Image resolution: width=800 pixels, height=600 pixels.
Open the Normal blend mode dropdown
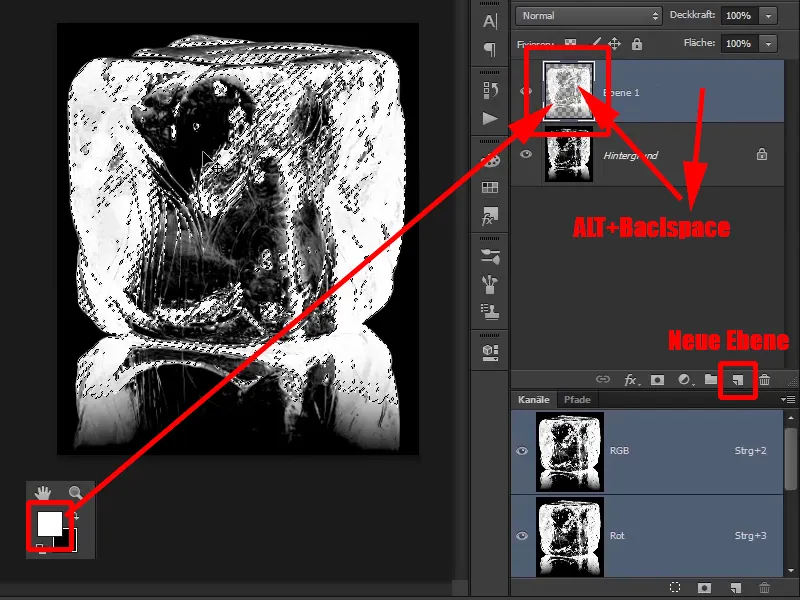click(x=589, y=16)
